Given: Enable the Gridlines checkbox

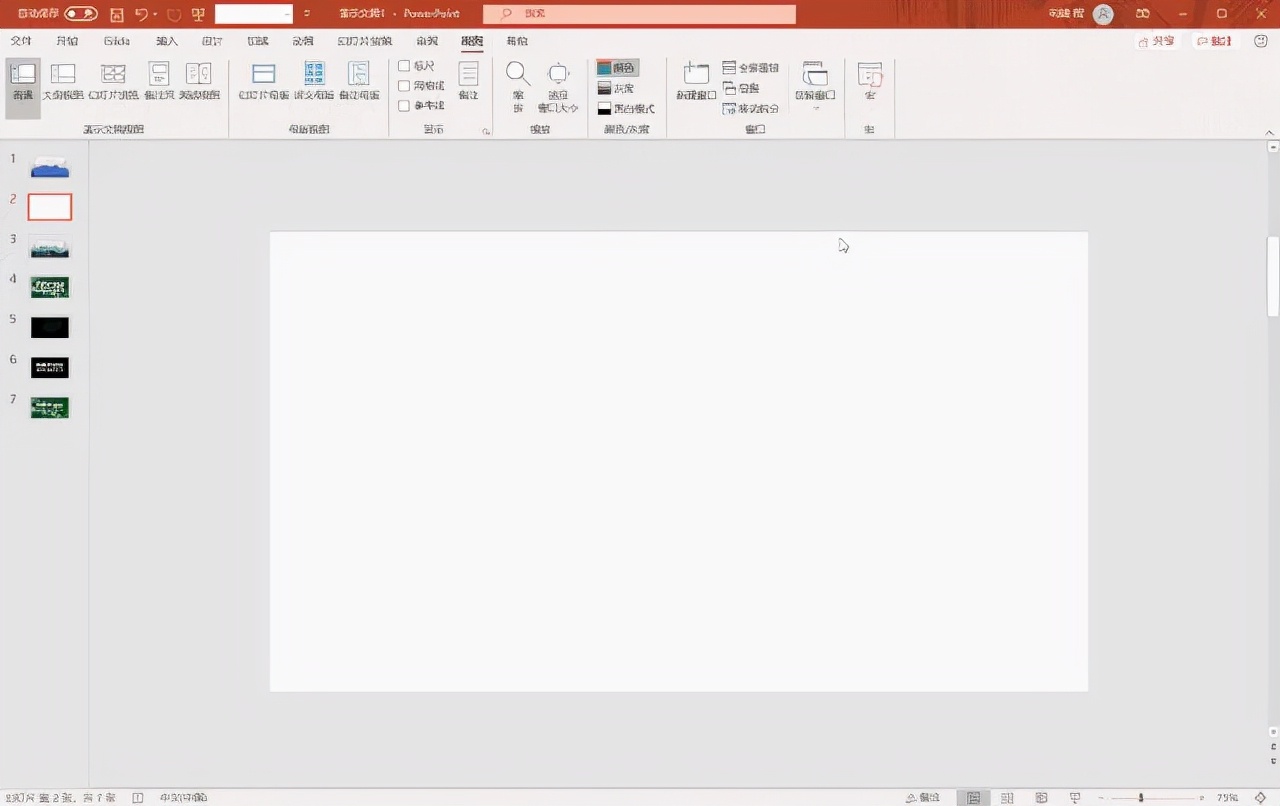Looking at the screenshot, I should point(404,86).
